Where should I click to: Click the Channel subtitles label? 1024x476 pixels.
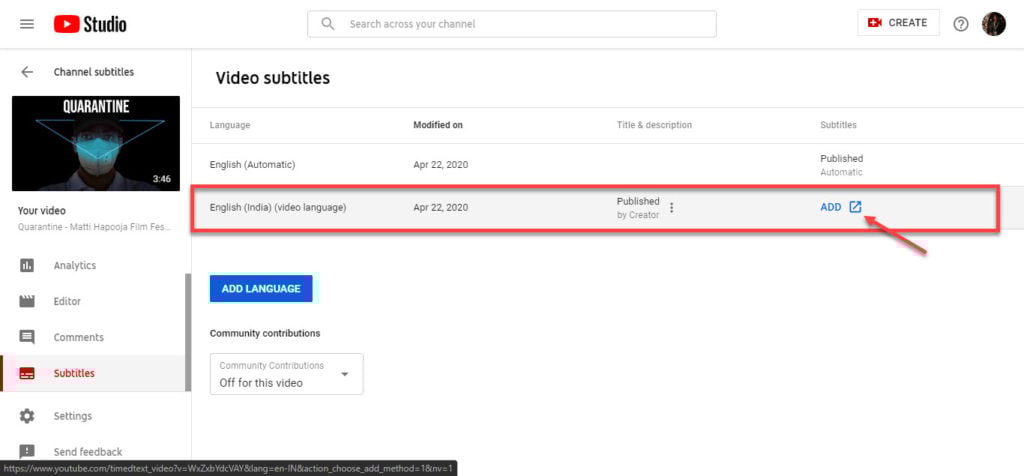(93, 72)
